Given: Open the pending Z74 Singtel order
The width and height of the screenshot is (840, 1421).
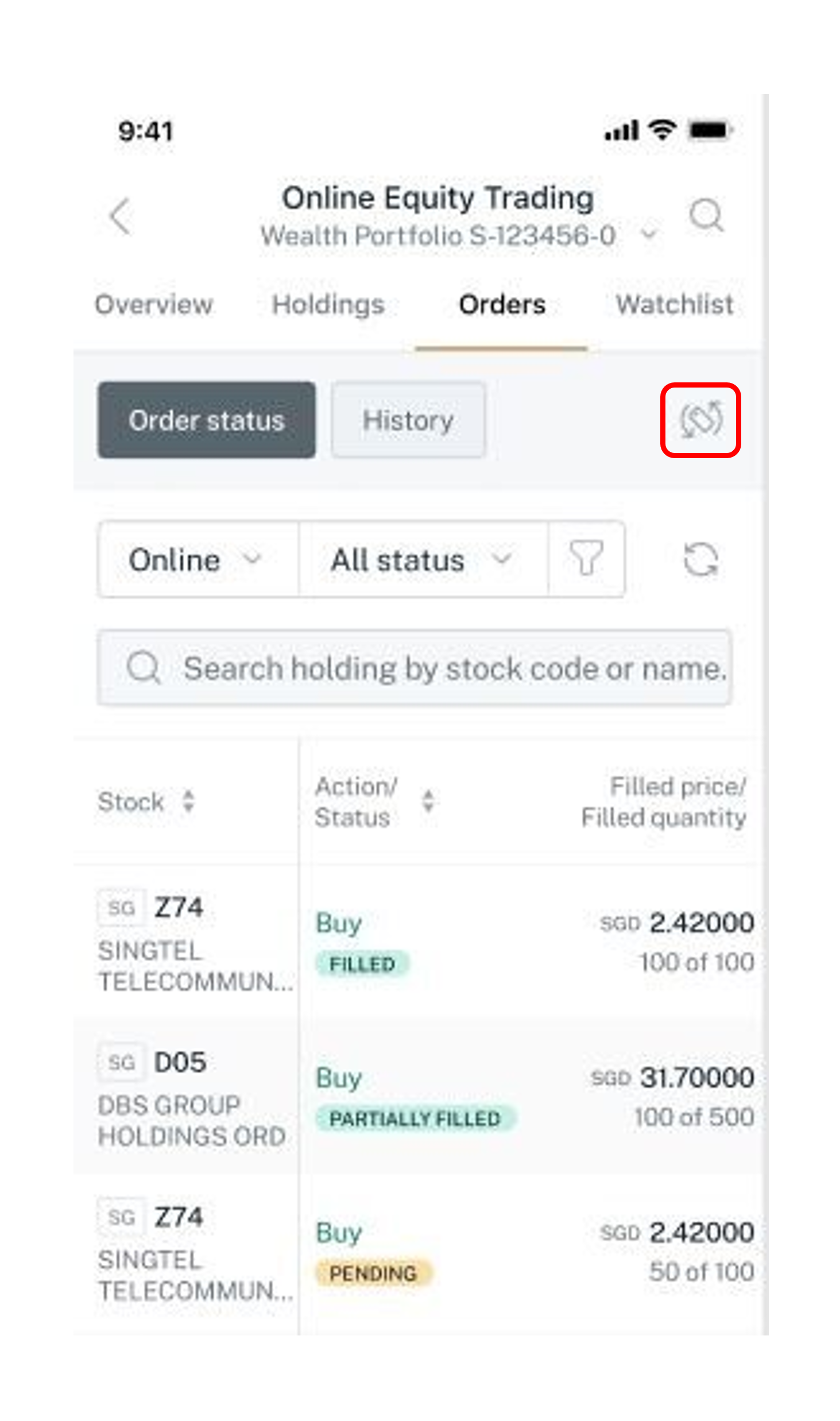Looking at the screenshot, I should coord(420,1252).
